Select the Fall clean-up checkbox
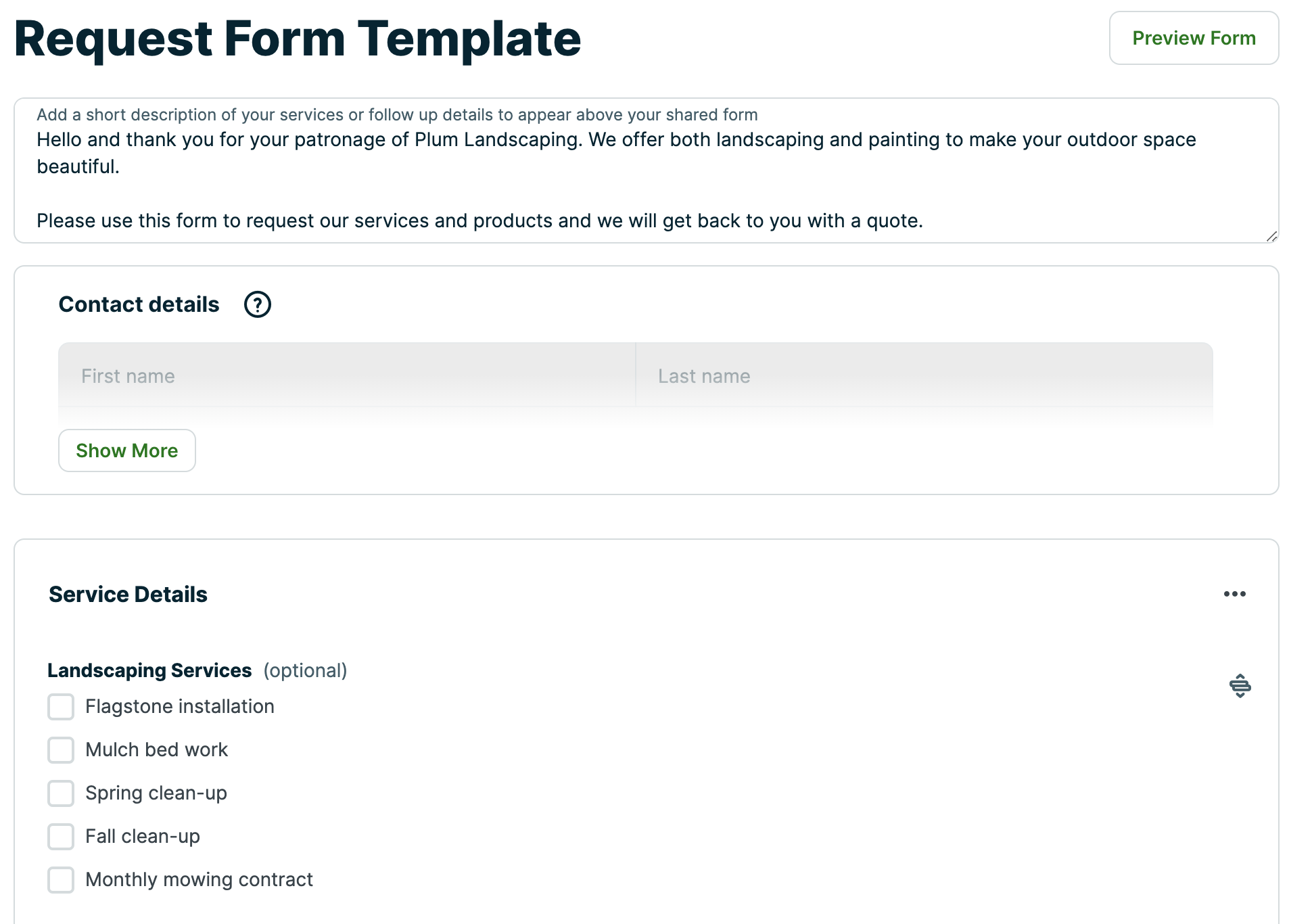Screen dimensions: 1289x924 tap(61, 837)
